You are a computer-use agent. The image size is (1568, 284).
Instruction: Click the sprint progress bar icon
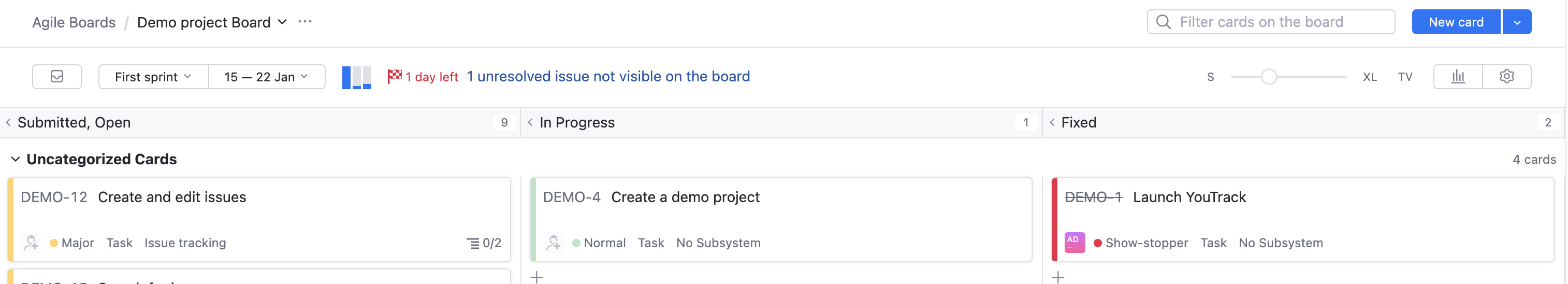(356, 77)
